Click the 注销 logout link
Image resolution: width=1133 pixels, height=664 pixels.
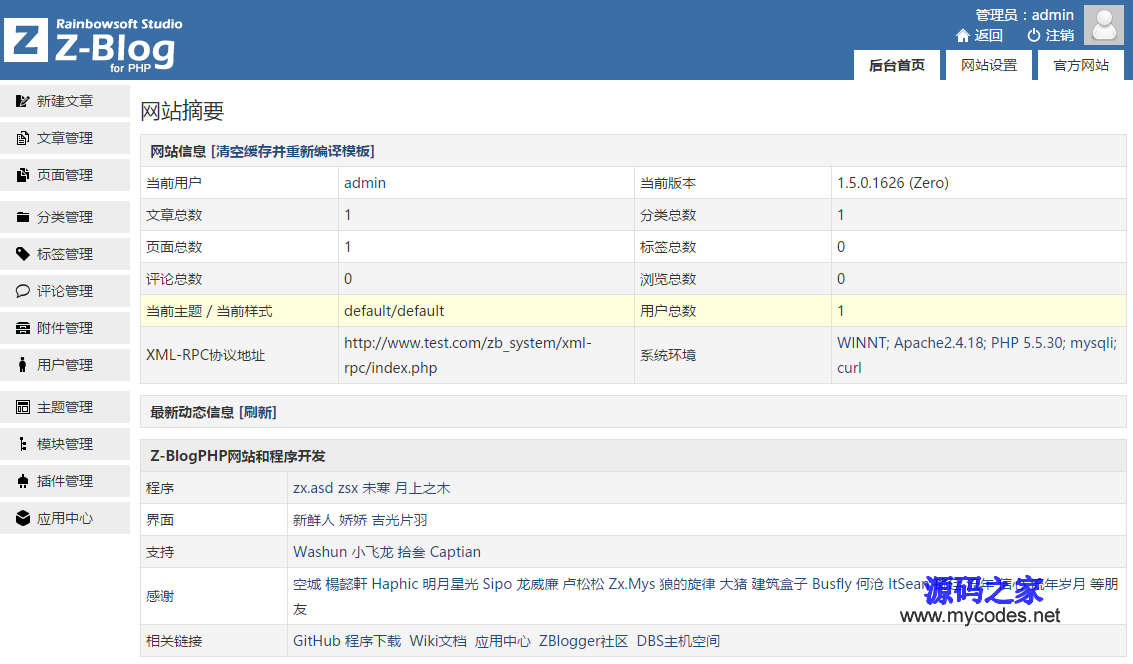[1059, 35]
